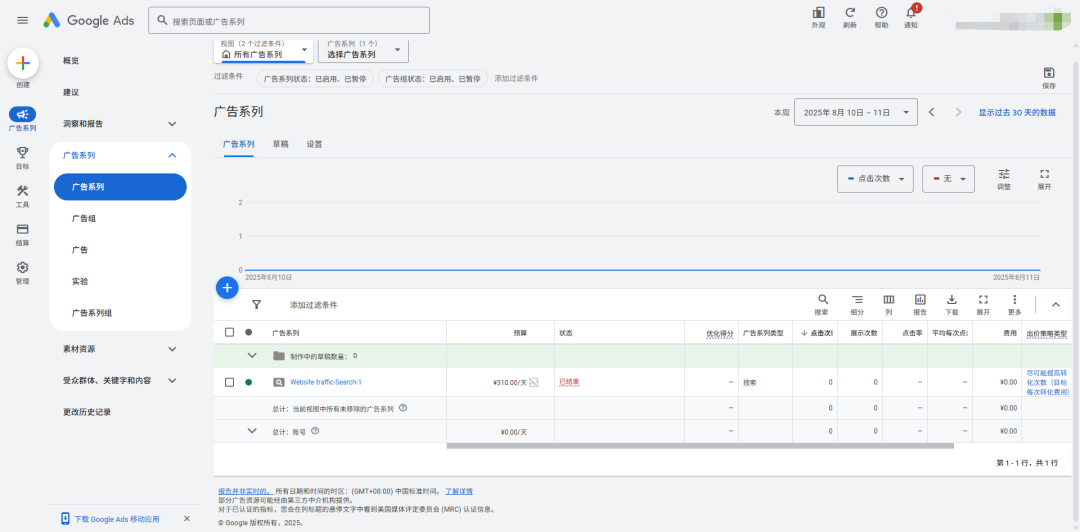Click the 下载 download icon
Image resolution: width=1080 pixels, height=532 pixels.
952,300
